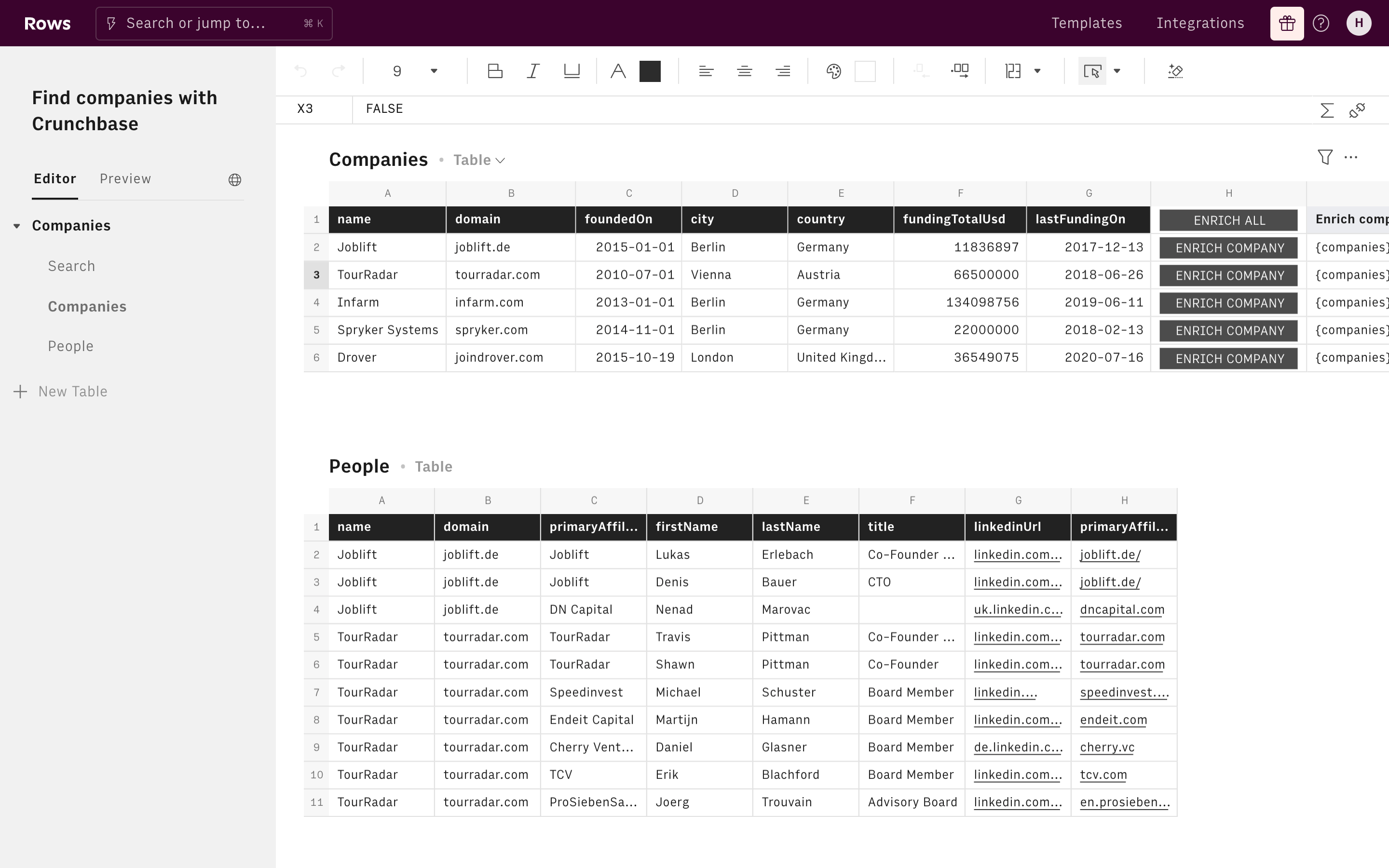
Task: Click the black text color swatch
Action: [x=650, y=71]
